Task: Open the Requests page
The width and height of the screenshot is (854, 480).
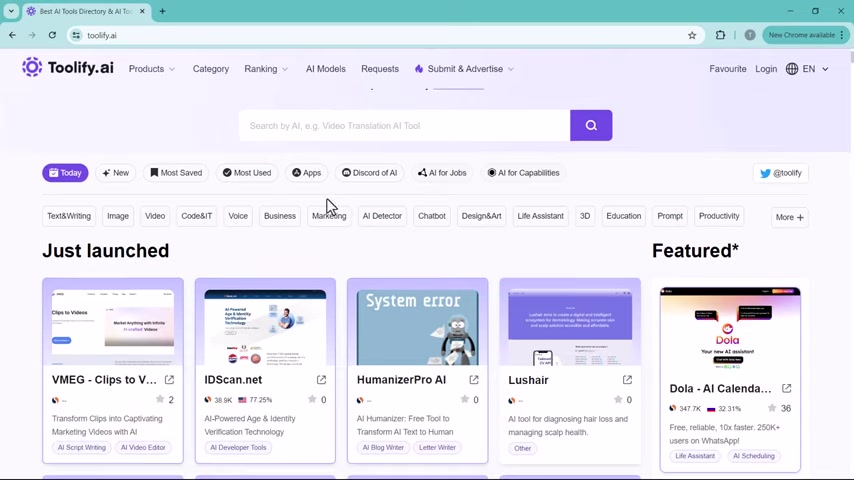Action: tap(380, 69)
